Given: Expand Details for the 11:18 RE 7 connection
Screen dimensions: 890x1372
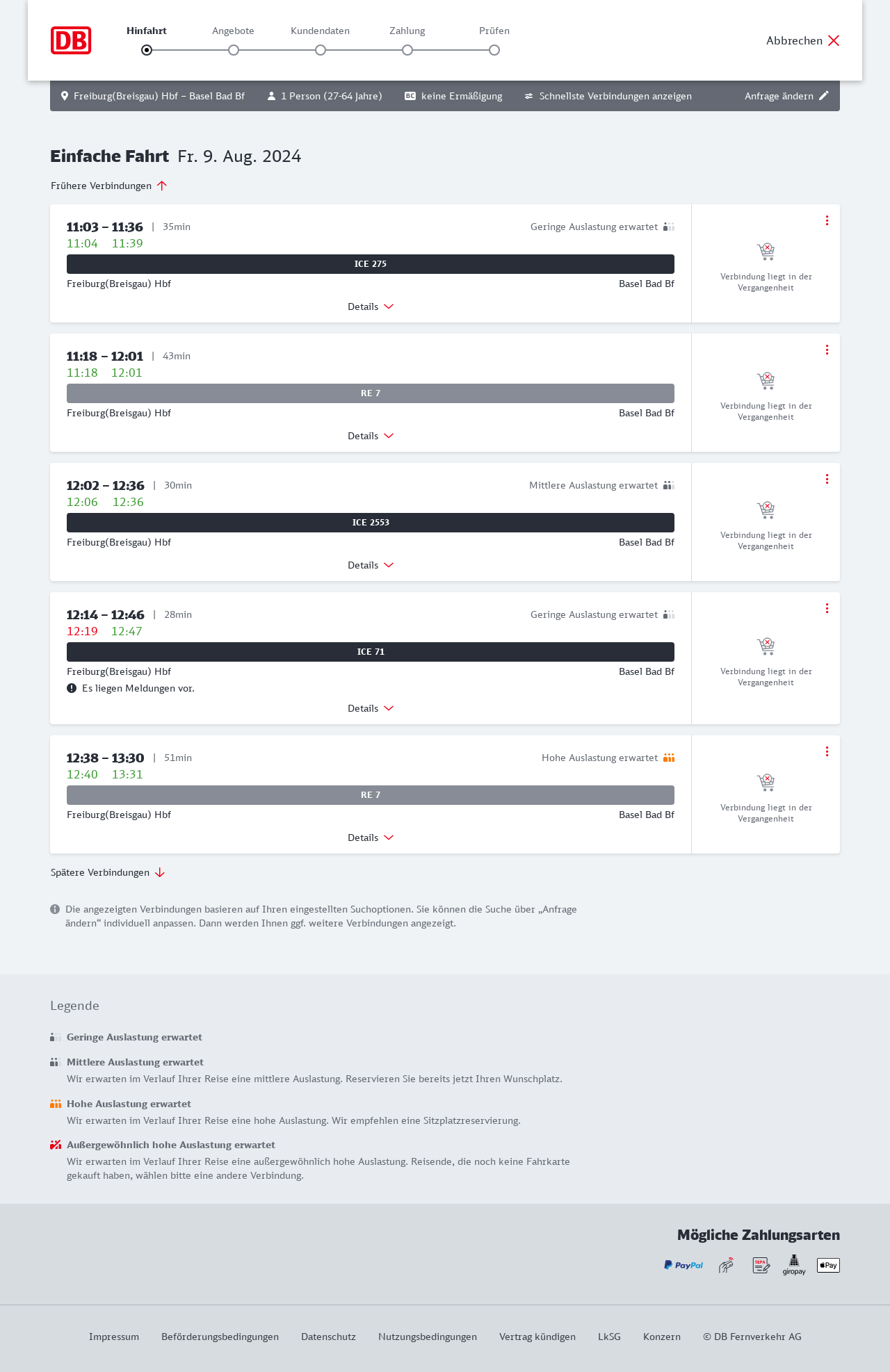Looking at the screenshot, I should point(371,436).
